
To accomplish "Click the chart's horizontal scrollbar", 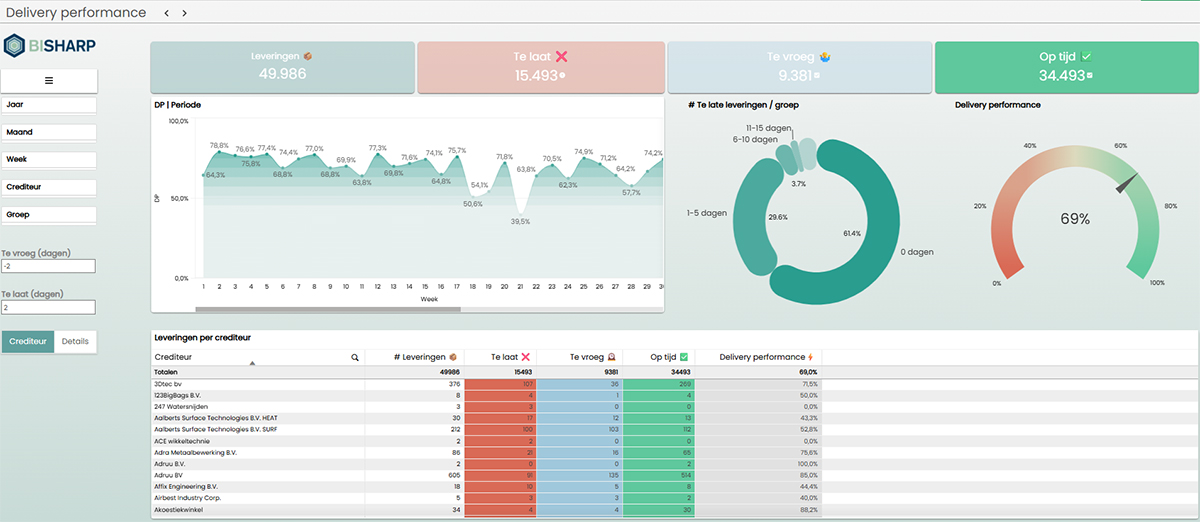I will click(x=300, y=310).
